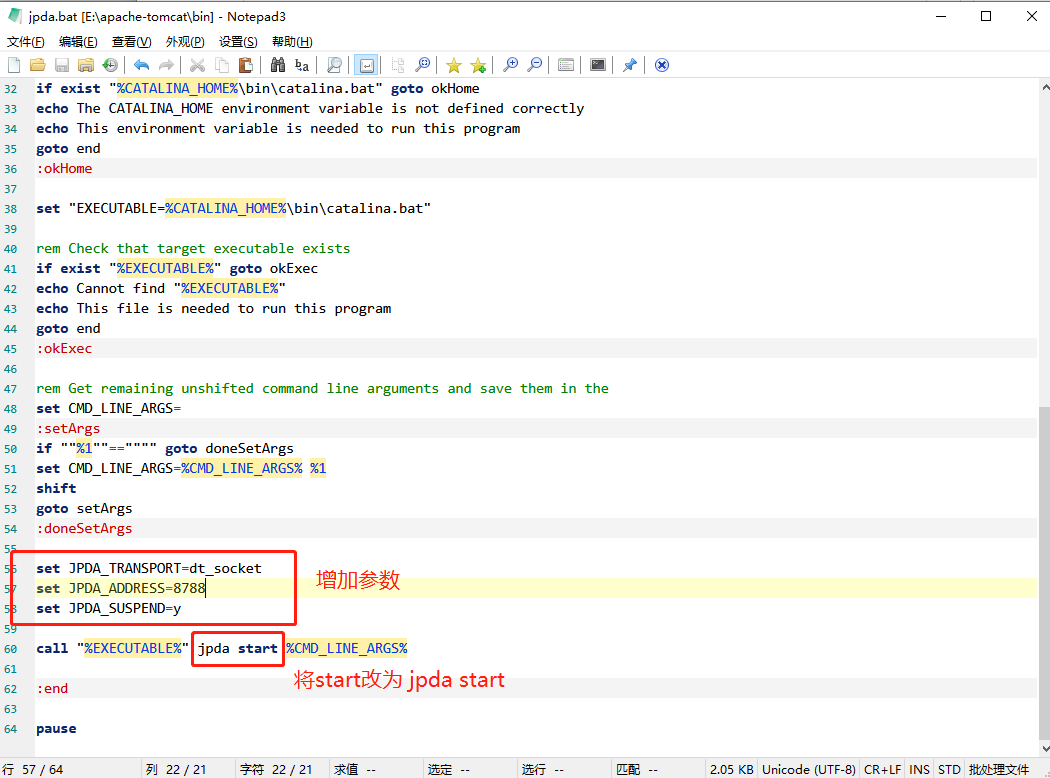
Task: Open Replace with the 'ba' icon
Action: point(302,64)
